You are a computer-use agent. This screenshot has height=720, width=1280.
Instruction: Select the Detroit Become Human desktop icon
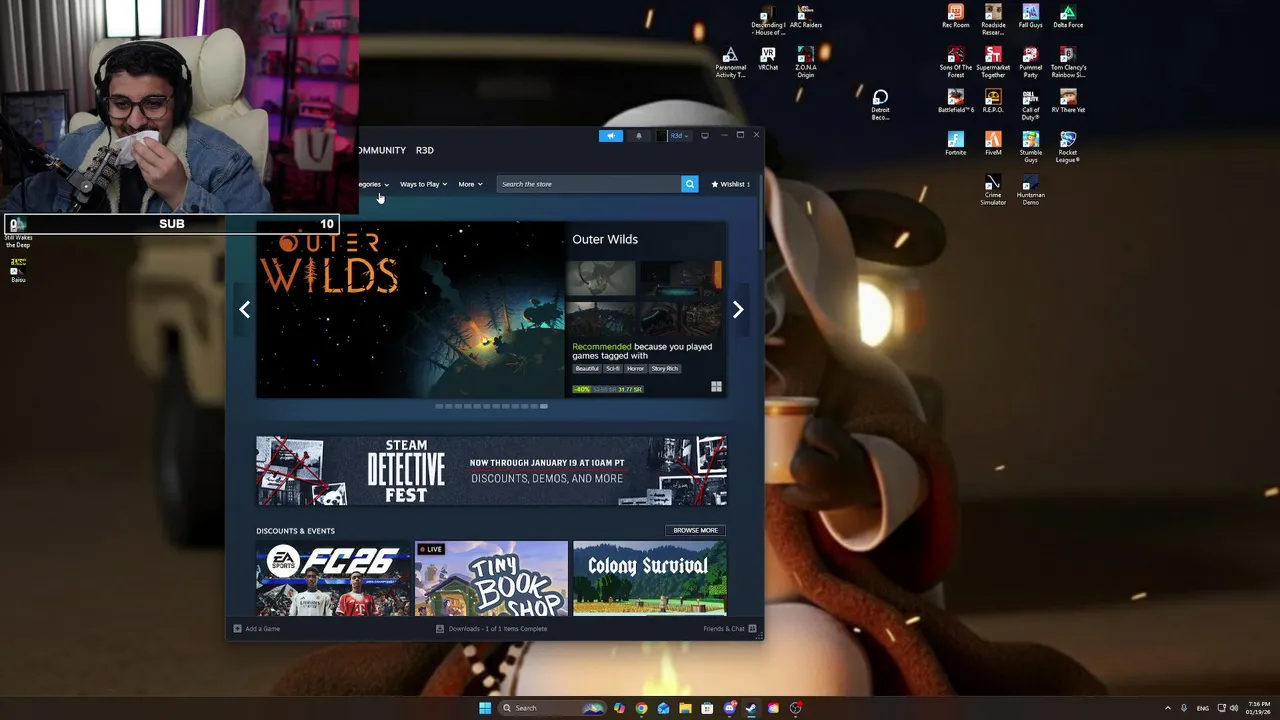coord(880,104)
